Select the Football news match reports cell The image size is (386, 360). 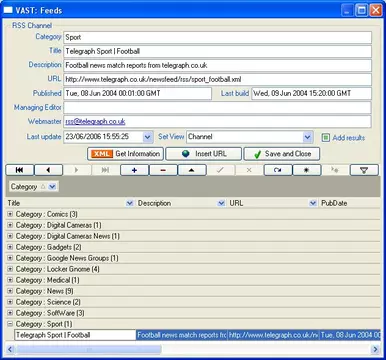pyautogui.click(x=182, y=335)
